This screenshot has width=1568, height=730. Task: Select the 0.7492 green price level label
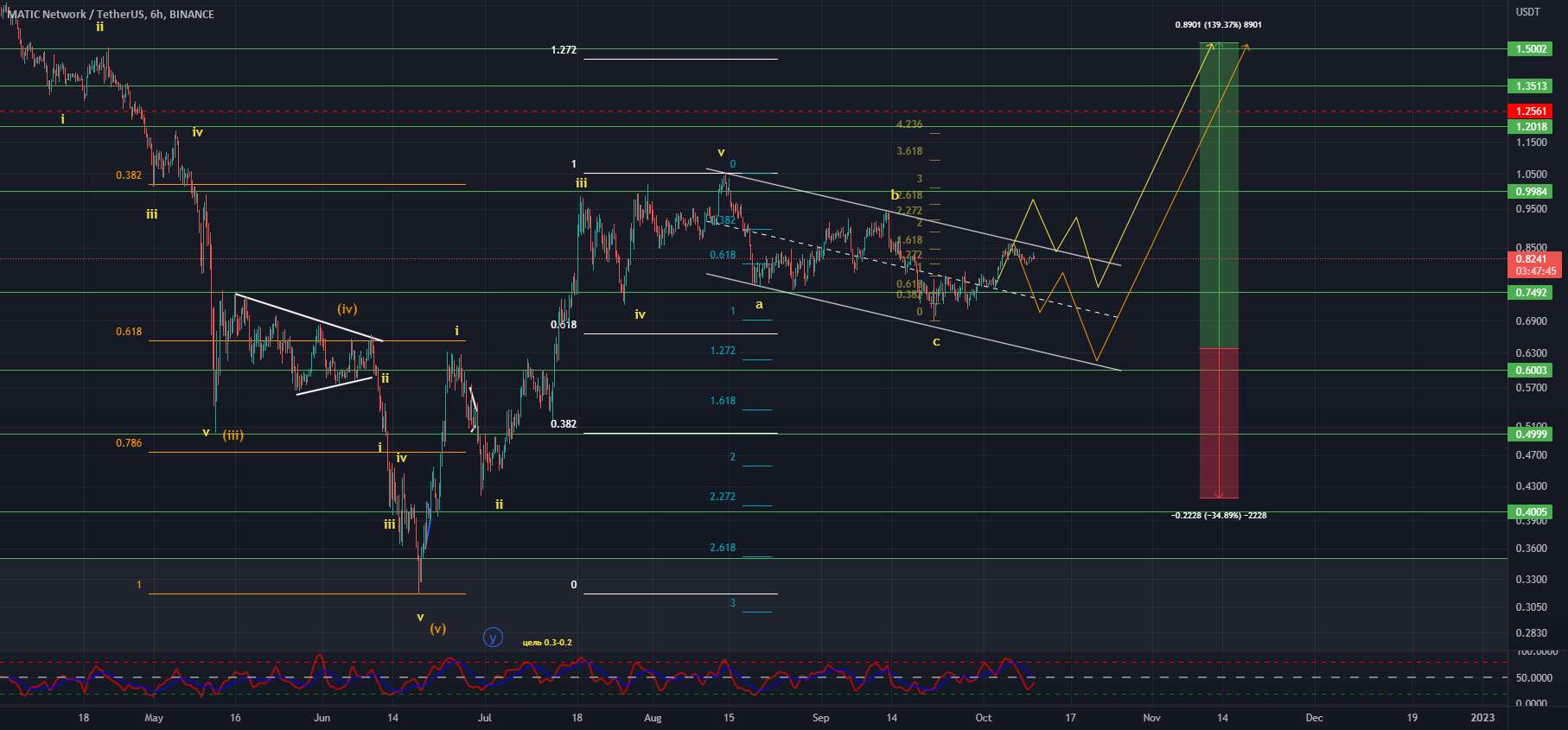(x=1532, y=293)
